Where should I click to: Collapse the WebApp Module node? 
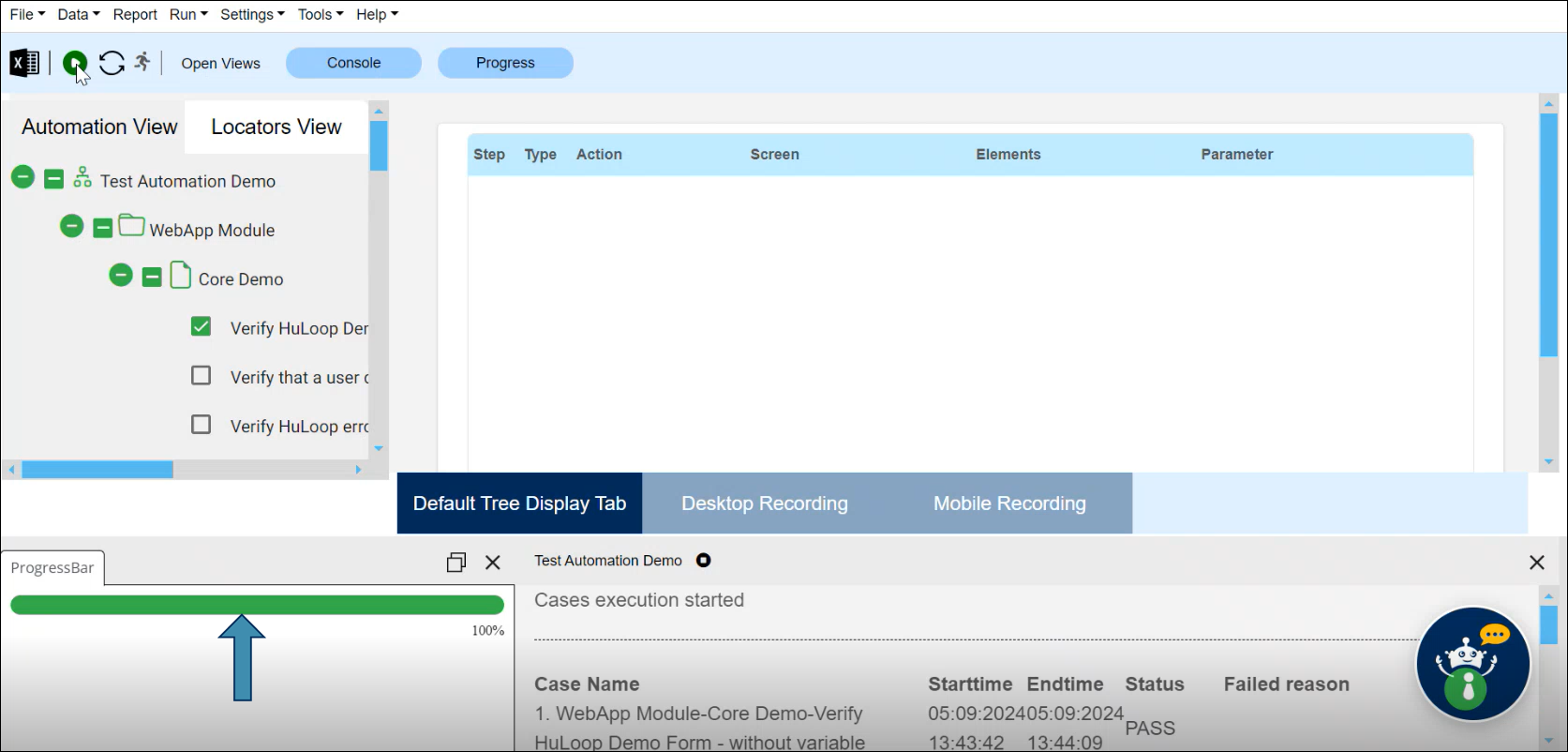[x=72, y=226]
